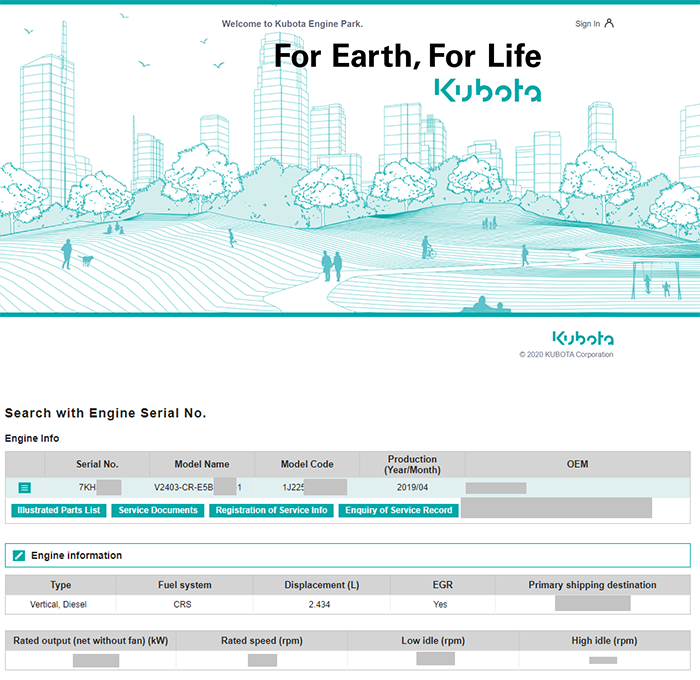Select the Vertical, Diesel type value
700x680 pixels.
click(x=58, y=605)
